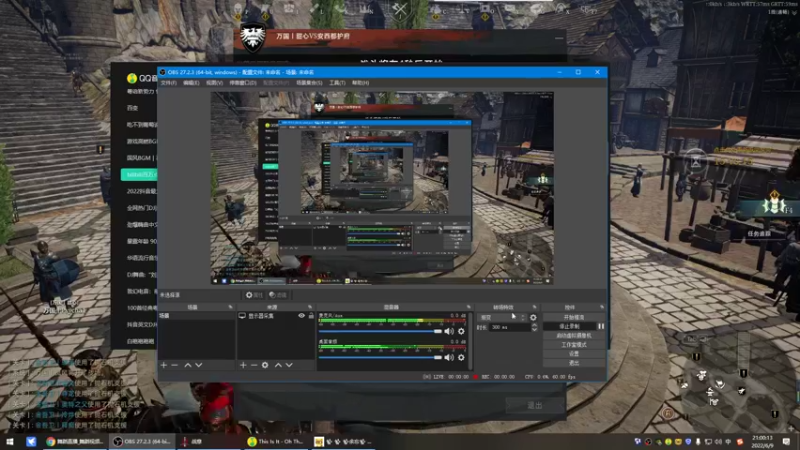Pop out the Scene Transitions dock with its header icon

pos(534,307)
